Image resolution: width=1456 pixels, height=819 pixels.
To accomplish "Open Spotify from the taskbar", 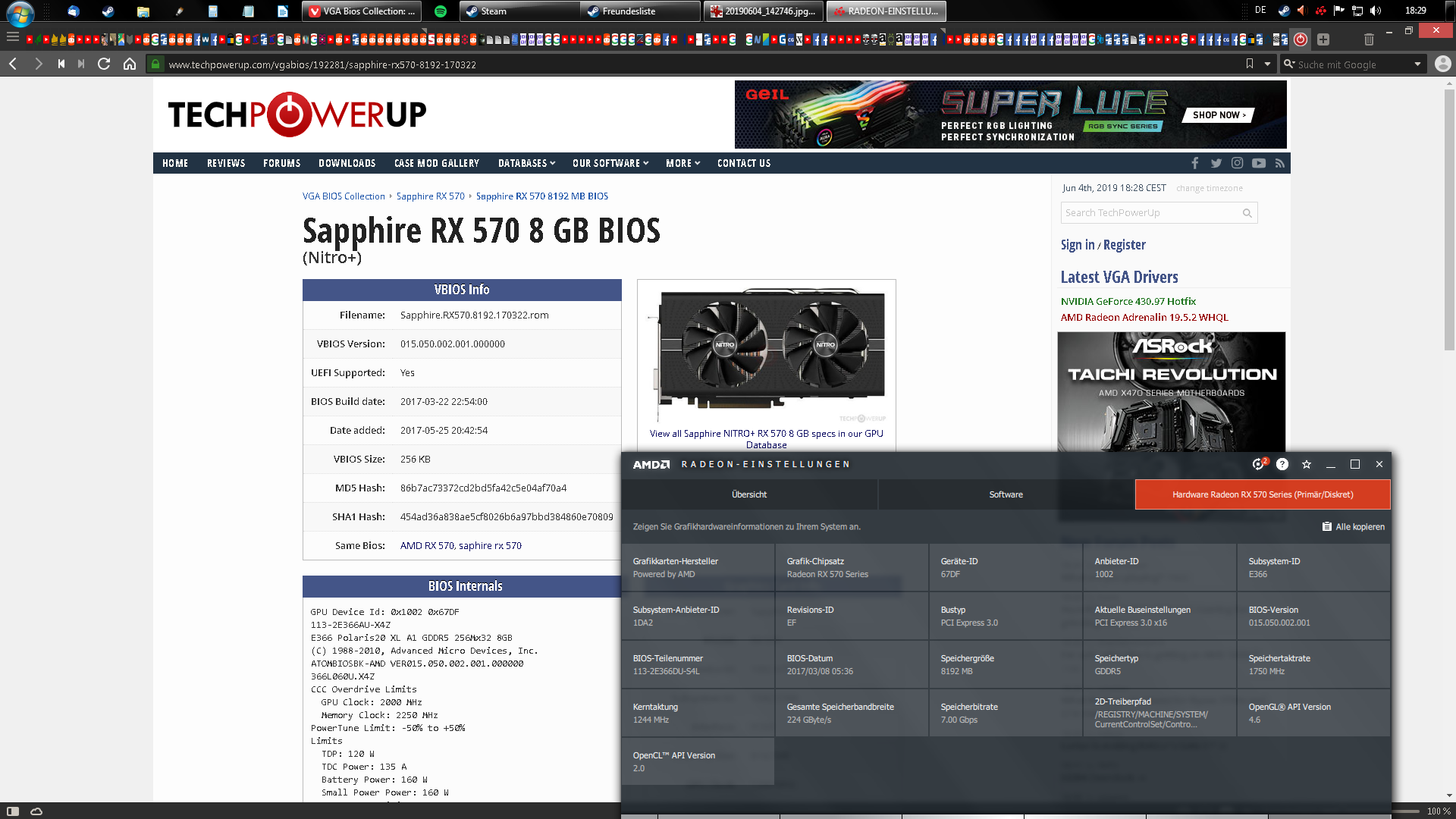I will click(x=441, y=11).
